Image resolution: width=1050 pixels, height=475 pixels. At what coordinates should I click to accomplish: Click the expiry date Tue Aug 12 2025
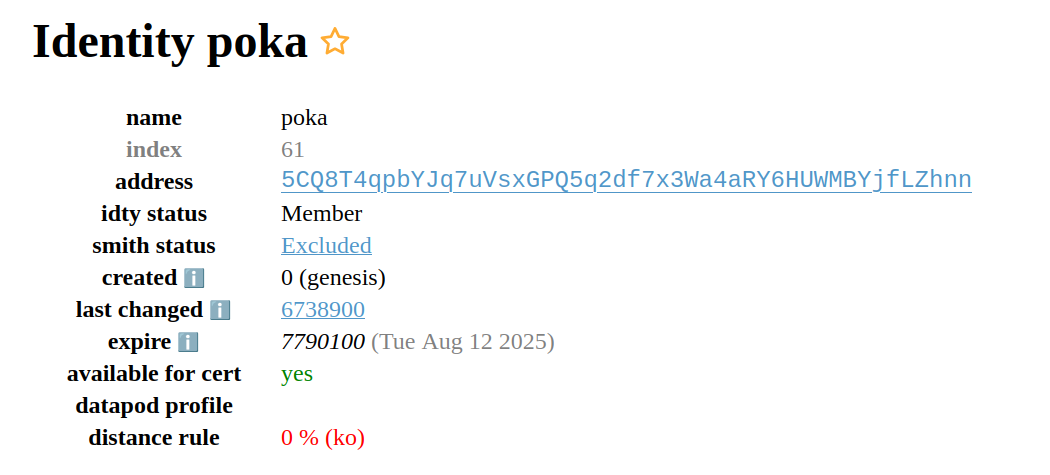pyautogui.click(x=463, y=342)
